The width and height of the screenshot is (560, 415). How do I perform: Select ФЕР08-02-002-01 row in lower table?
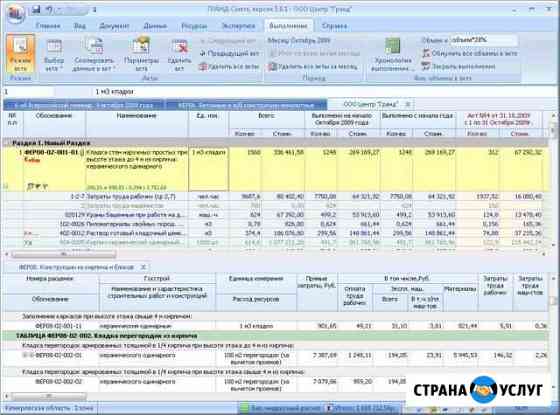pos(275,359)
